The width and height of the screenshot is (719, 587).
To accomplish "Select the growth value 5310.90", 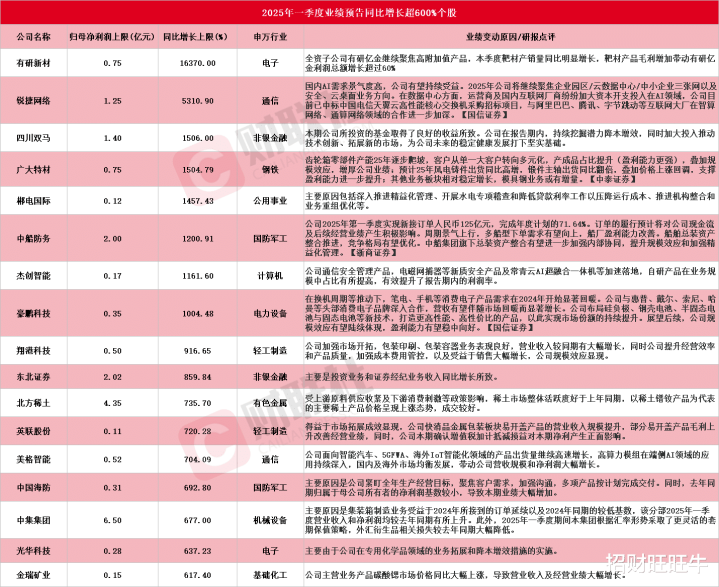I will [198, 100].
